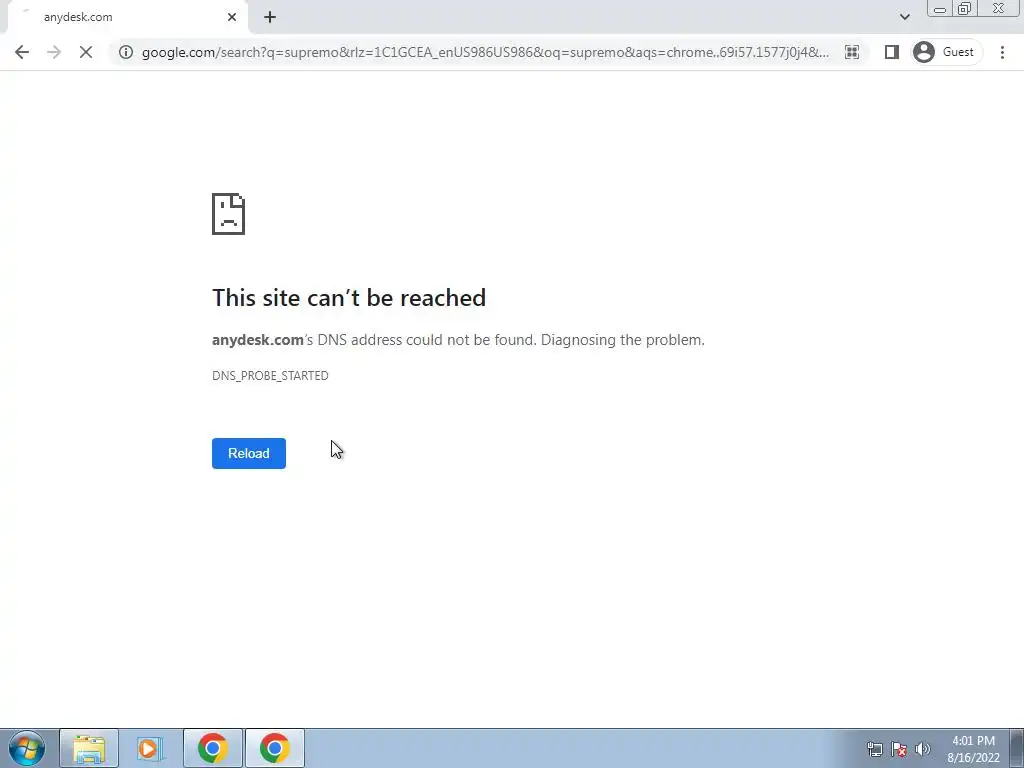Open the Windows Start menu
The width and height of the screenshot is (1024, 768).
[x=27, y=748]
